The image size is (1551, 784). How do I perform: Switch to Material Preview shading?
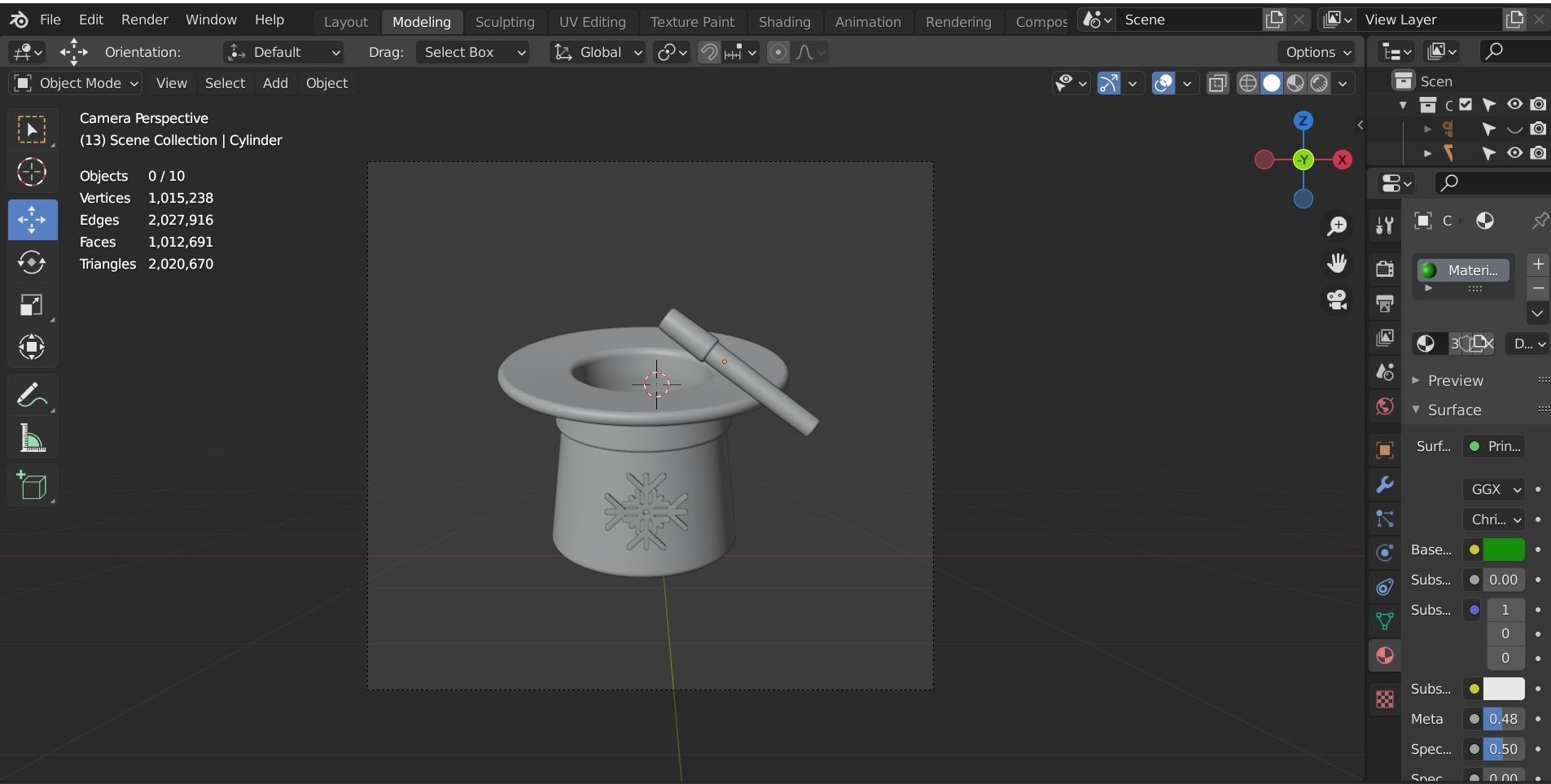pyautogui.click(x=1295, y=83)
